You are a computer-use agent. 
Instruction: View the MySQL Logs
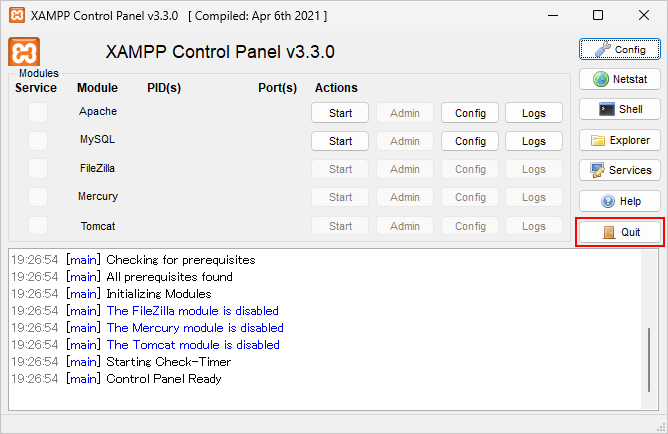pyautogui.click(x=534, y=141)
